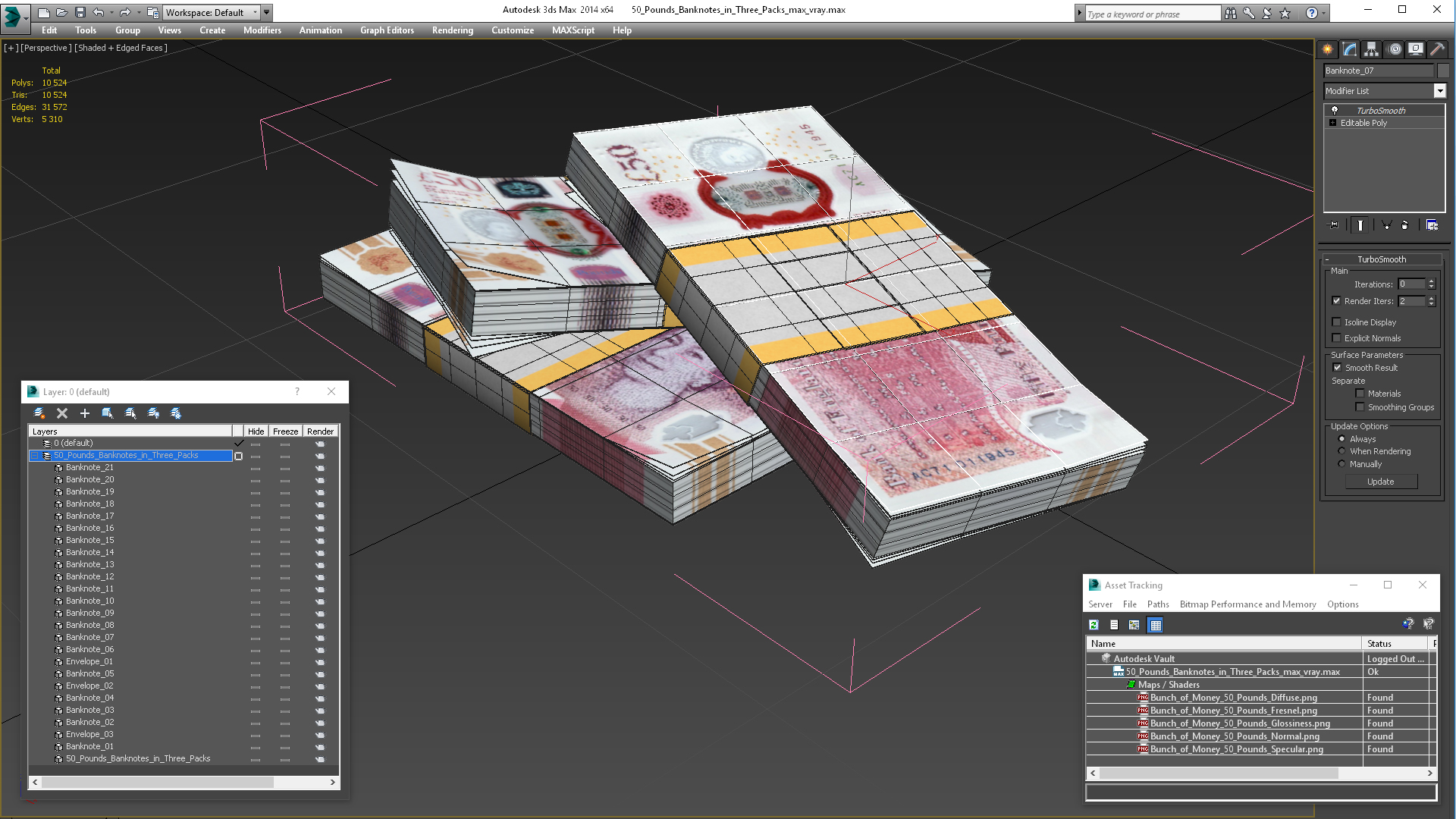Click the Shaded + Edged Faces viewport label
Screen dimensions: 1456x819
[x=121, y=48]
